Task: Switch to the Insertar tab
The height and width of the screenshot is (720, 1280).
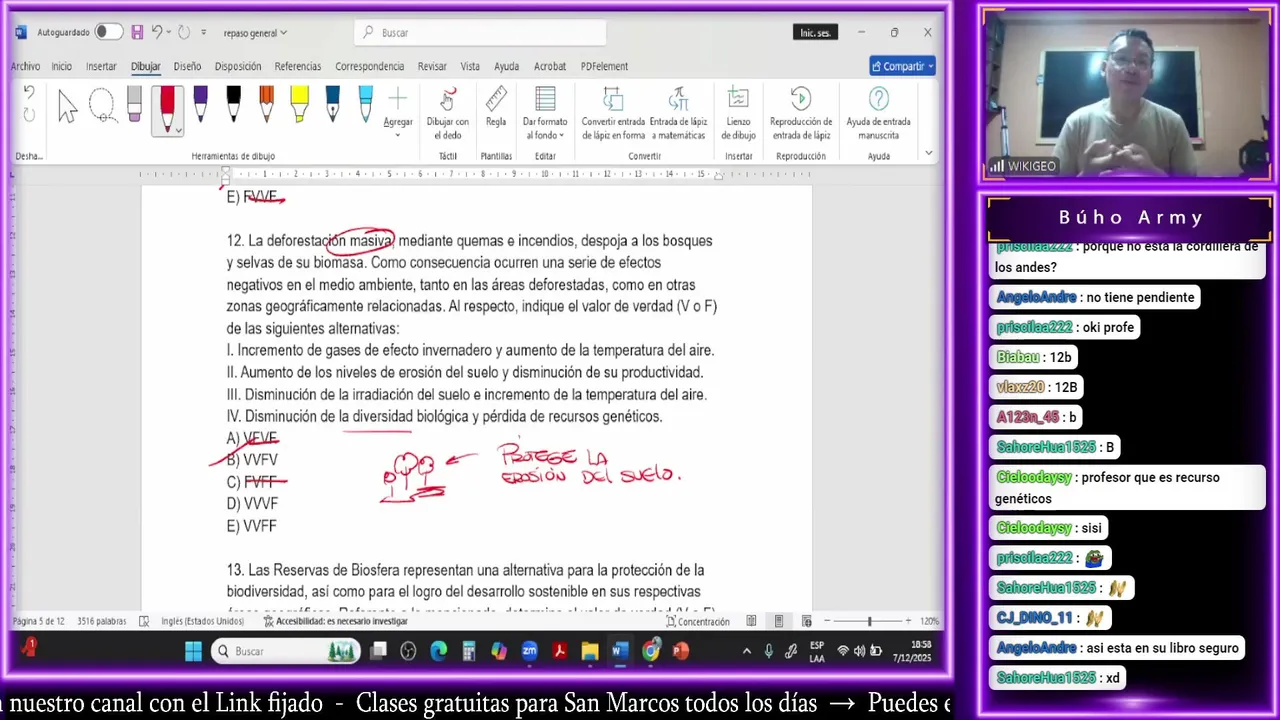Action: coord(101,66)
